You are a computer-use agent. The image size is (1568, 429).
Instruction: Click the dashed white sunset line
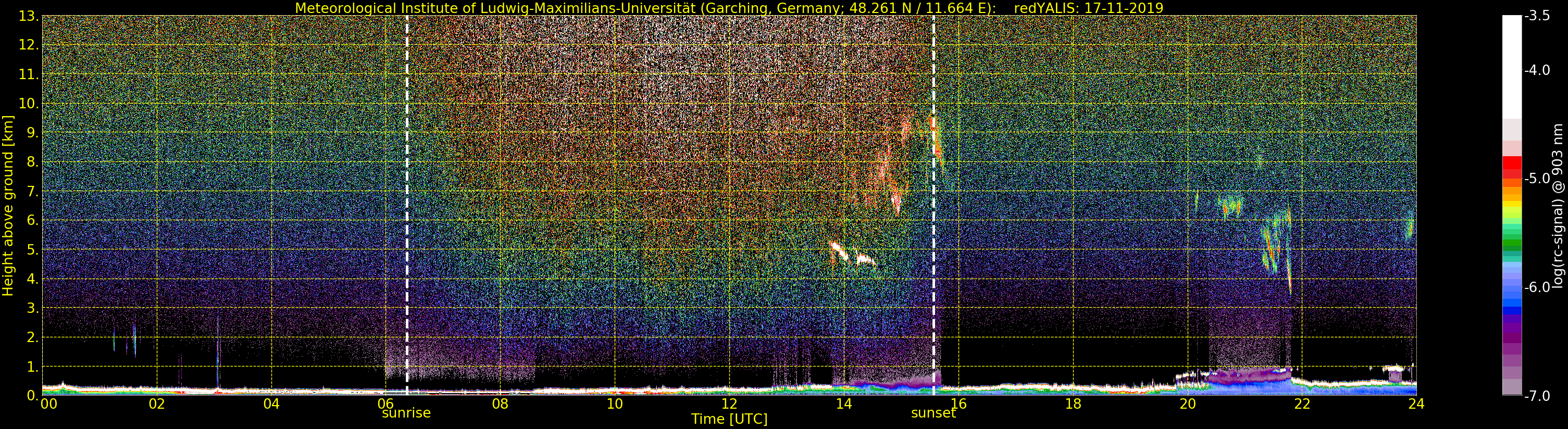point(934,206)
